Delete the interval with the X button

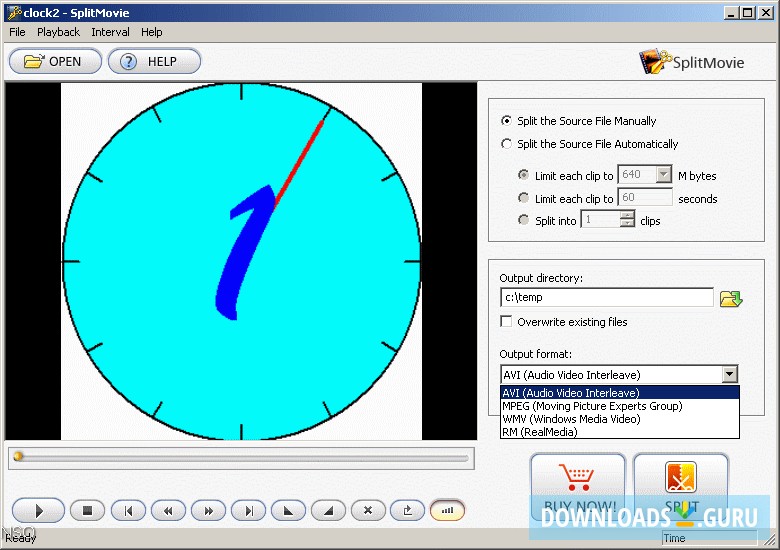point(368,510)
